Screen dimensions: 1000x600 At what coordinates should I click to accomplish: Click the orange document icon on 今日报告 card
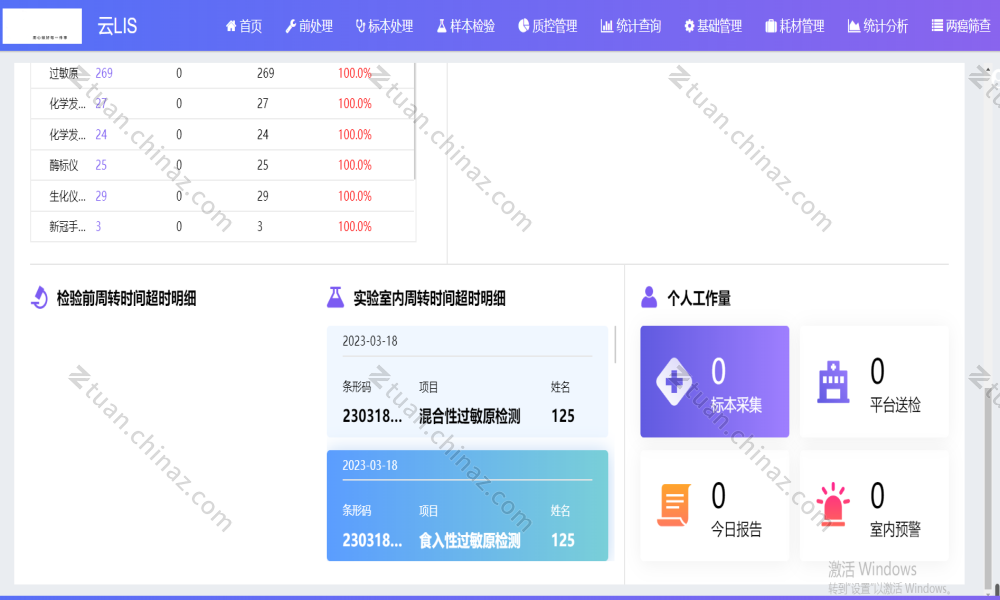(674, 505)
